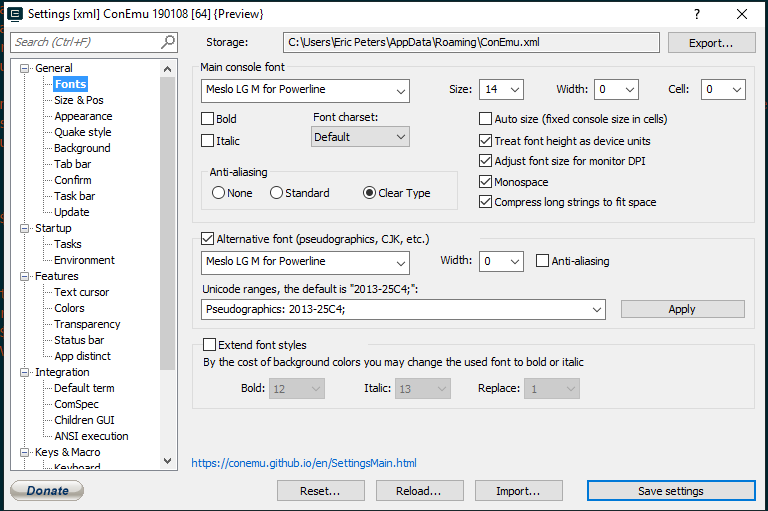This screenshot has height=511, width=768.
Task: Click the Storage path field
Action: (x=471, y=43)
